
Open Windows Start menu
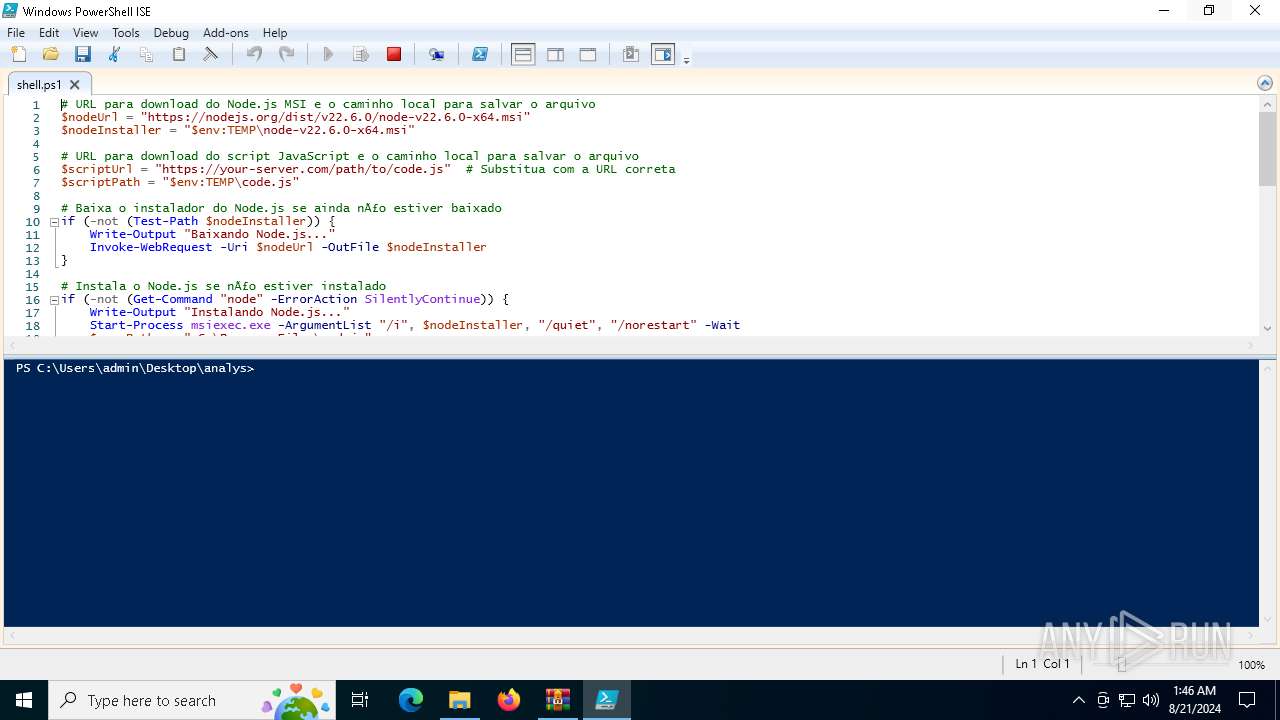[x=24, y=700]
